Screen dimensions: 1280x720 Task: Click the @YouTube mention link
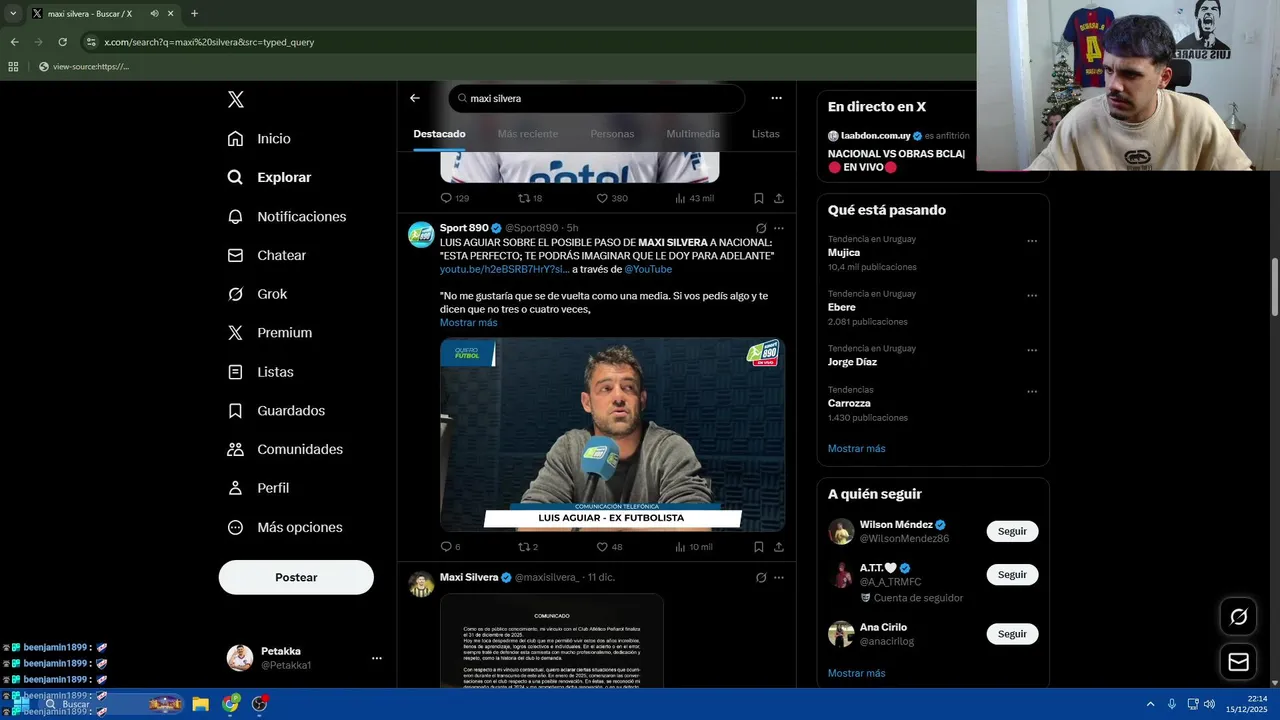pyautogui.click(x=648, y=269)
